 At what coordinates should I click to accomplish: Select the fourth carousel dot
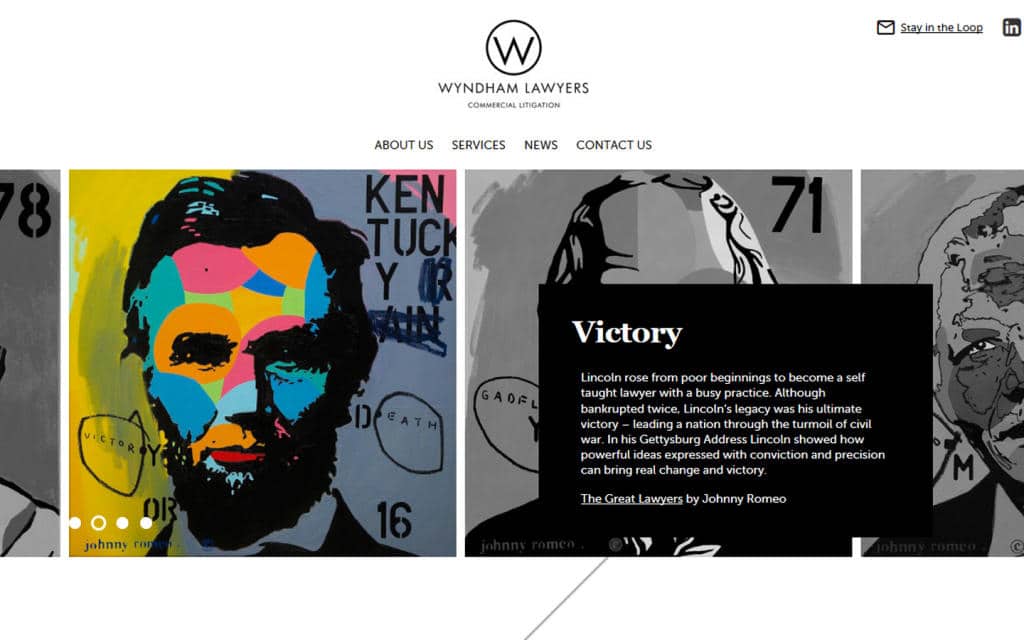(x=146, y=523)
